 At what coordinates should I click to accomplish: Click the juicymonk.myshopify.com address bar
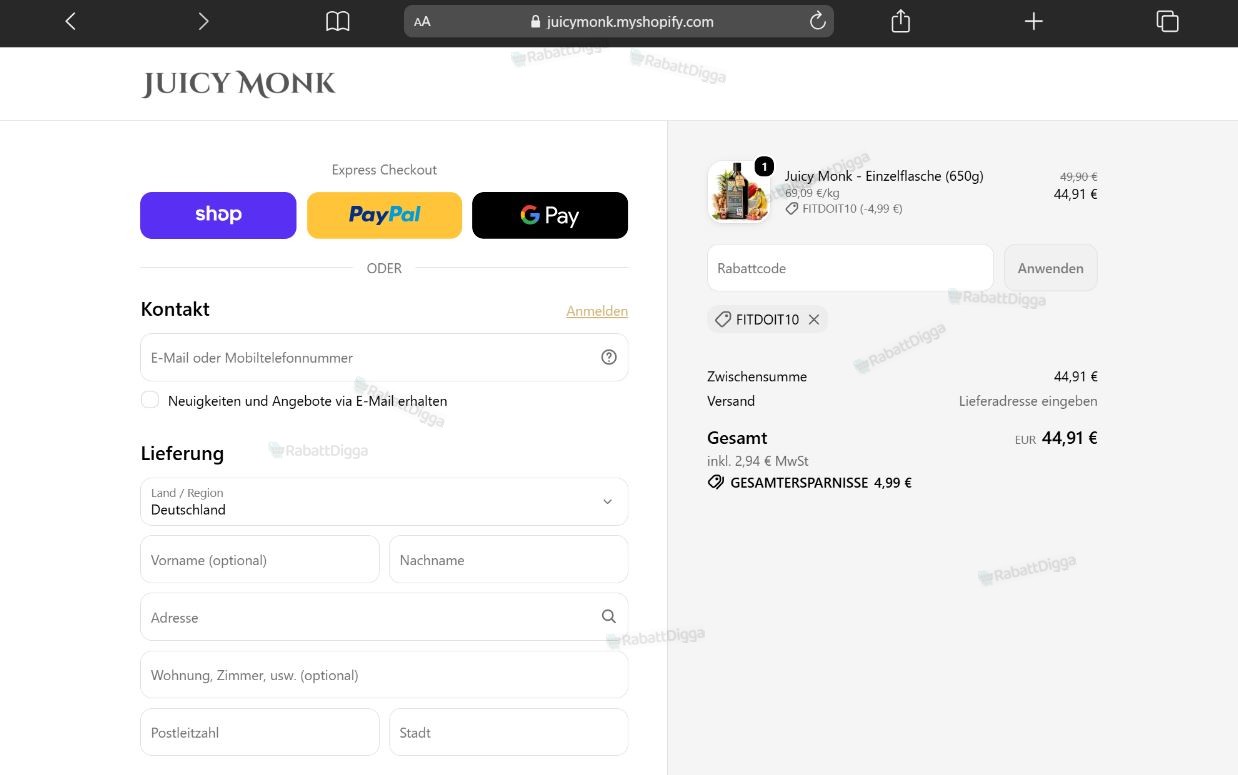click(x=619, y=21)
